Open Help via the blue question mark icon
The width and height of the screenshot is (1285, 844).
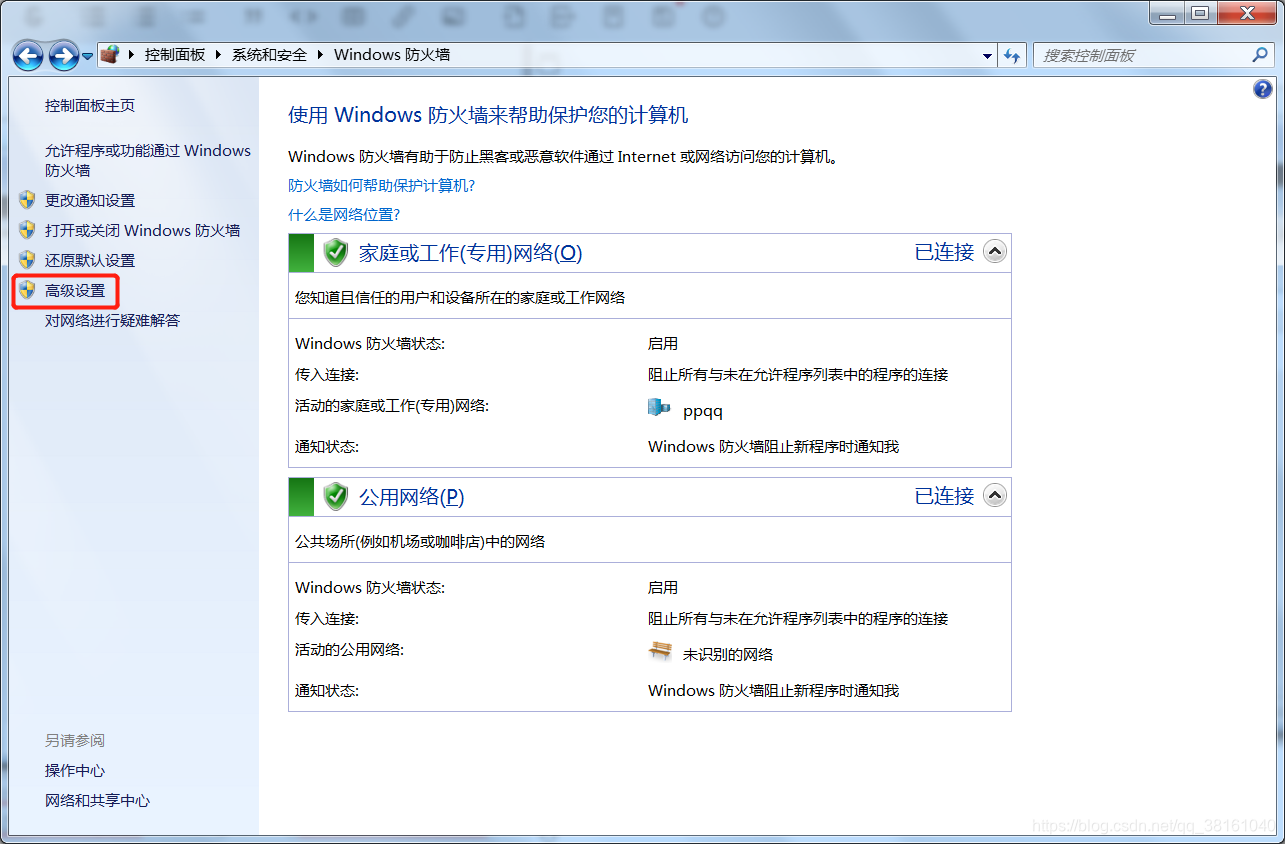click(1265, 89)
